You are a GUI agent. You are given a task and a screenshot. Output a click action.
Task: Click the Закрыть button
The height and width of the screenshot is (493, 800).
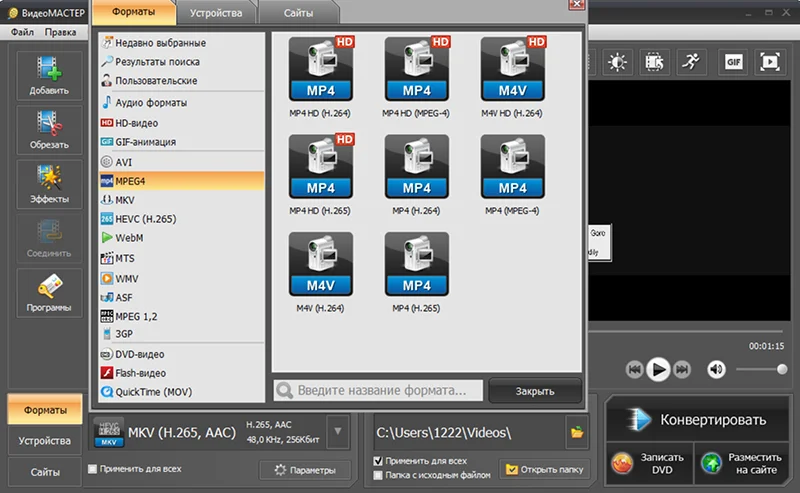click(x=535, y=391)
